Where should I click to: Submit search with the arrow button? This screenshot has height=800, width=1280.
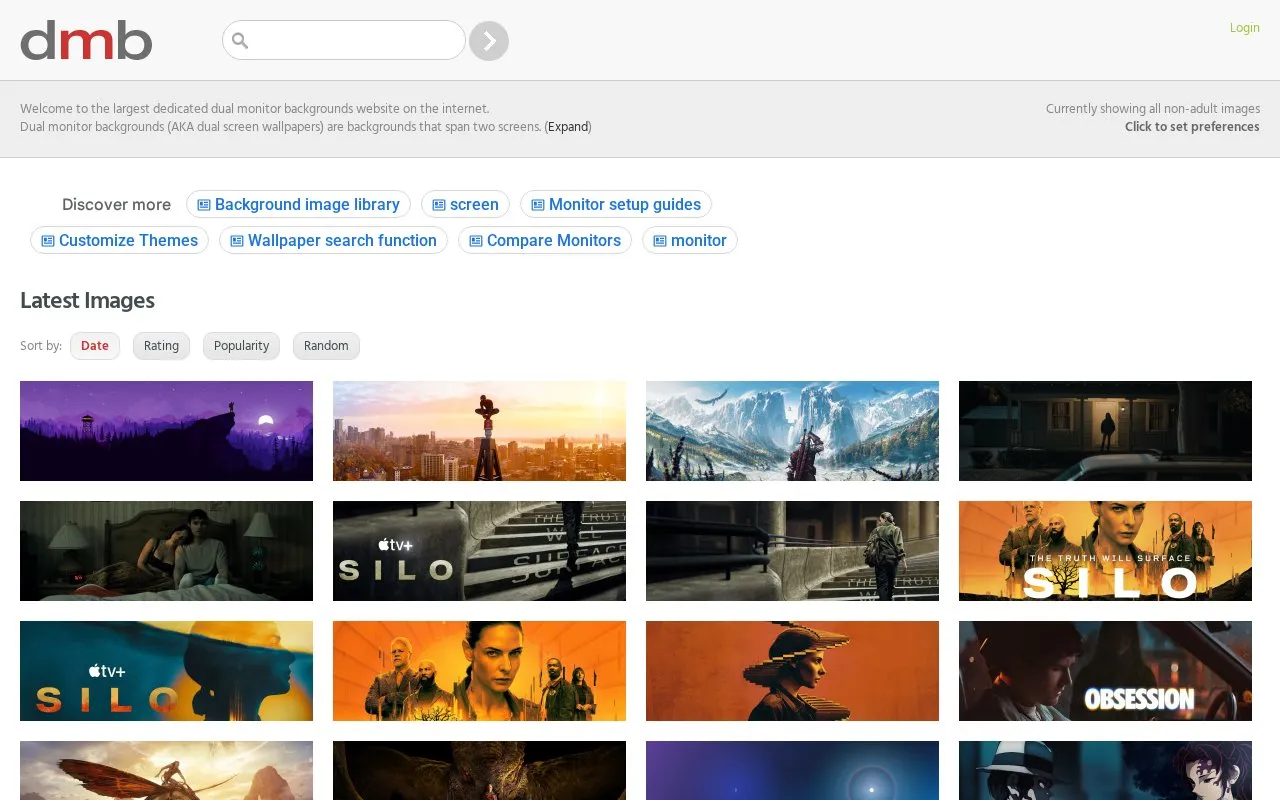click(489, 41)
